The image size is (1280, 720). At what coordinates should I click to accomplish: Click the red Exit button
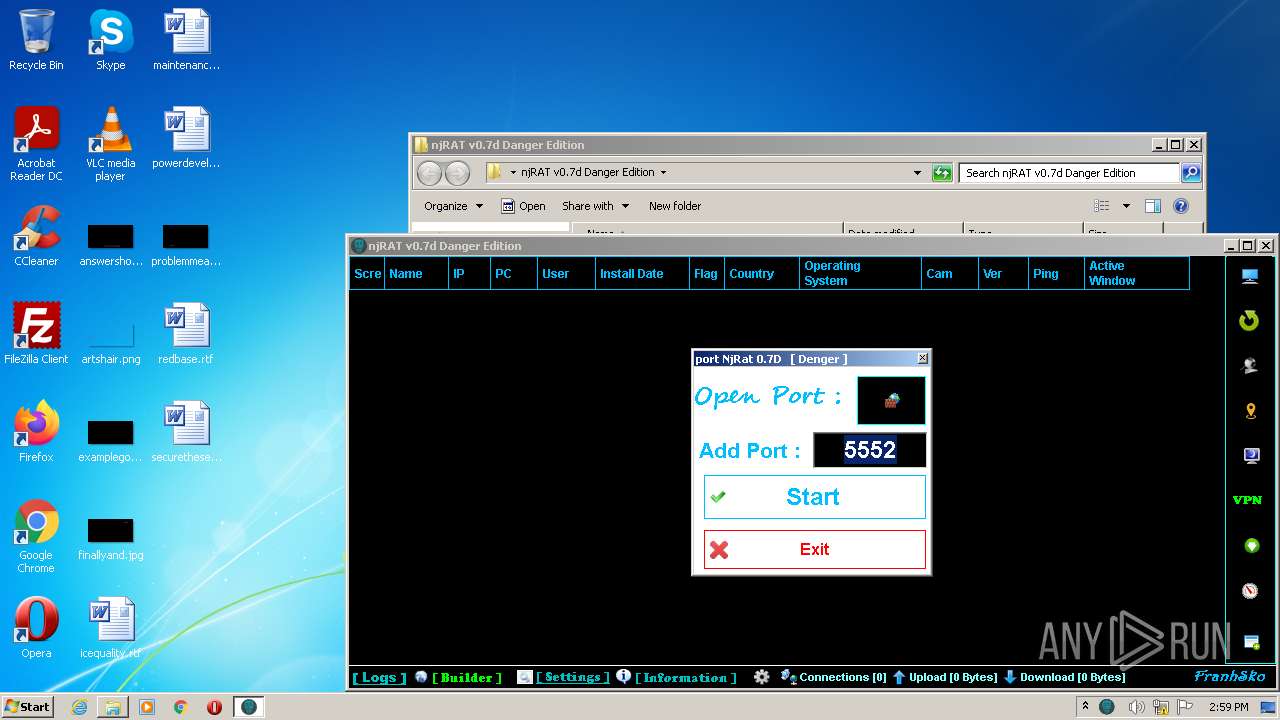click(x=815, y=549)
